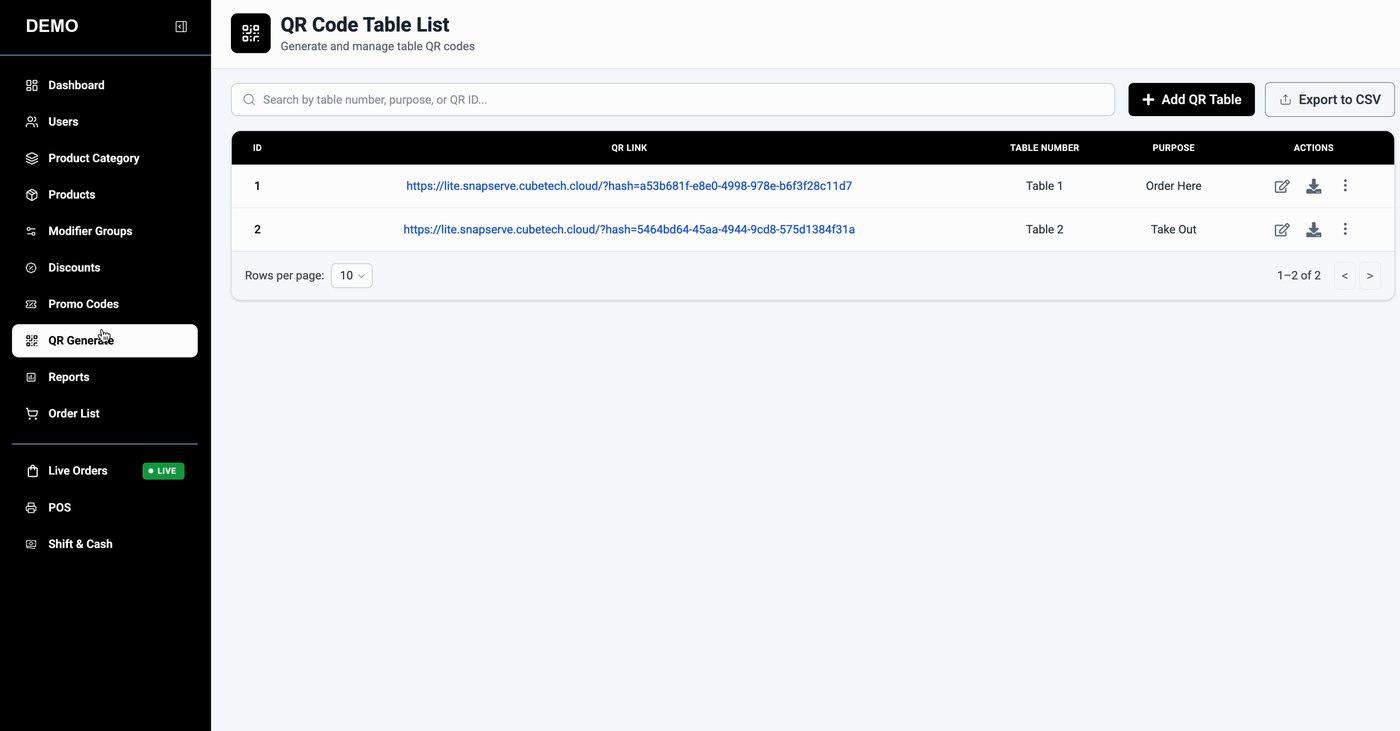
Task: Collapse the sidebar with the panel icon
Action: [181, 27]
